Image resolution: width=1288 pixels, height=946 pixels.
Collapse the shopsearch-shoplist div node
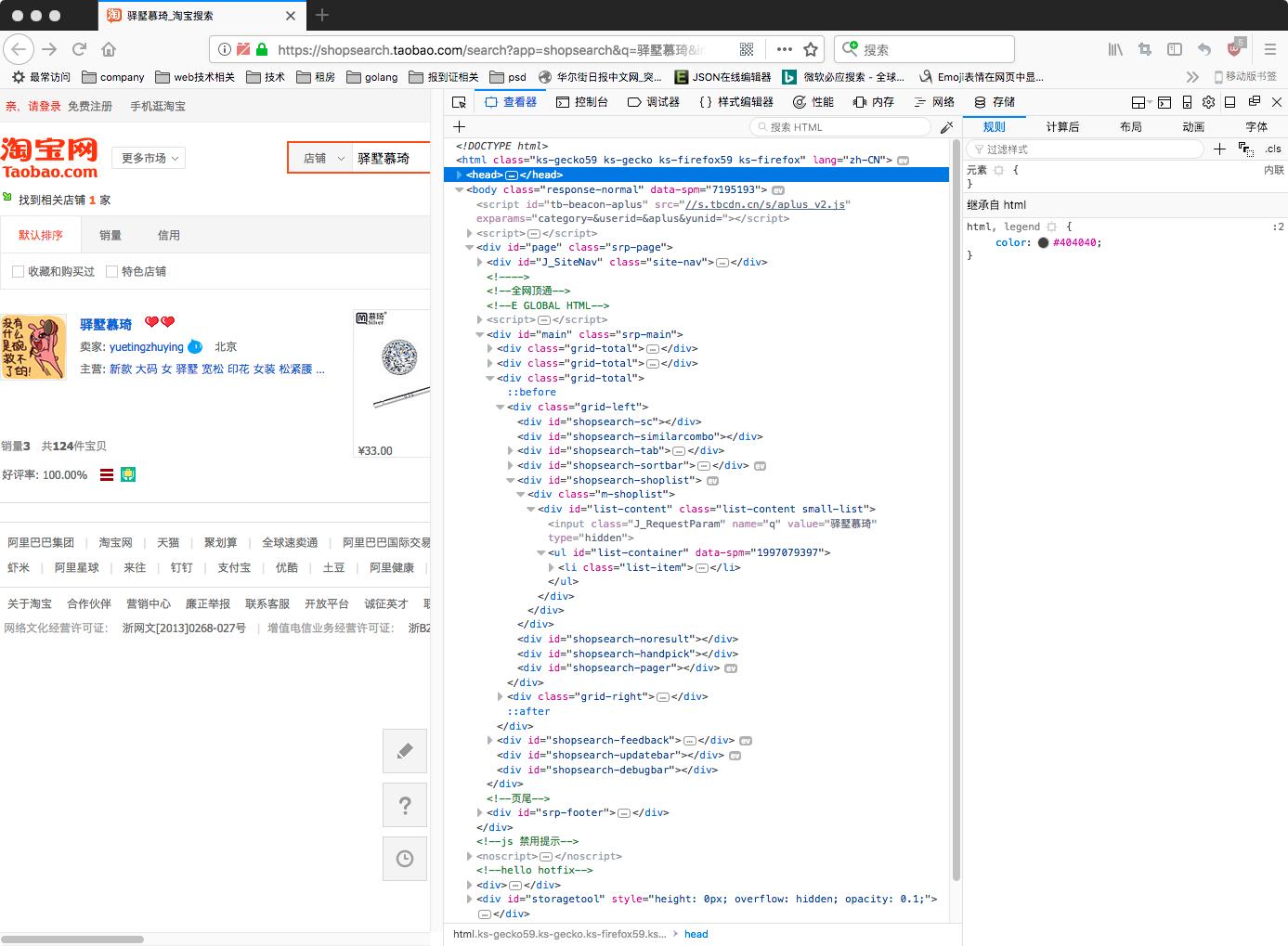pos(510,480)
